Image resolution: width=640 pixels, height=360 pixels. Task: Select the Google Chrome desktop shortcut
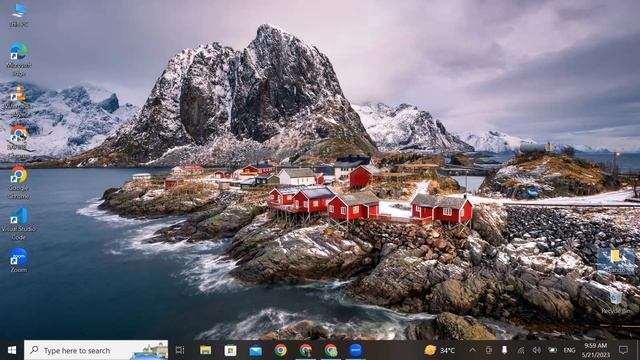19,182
